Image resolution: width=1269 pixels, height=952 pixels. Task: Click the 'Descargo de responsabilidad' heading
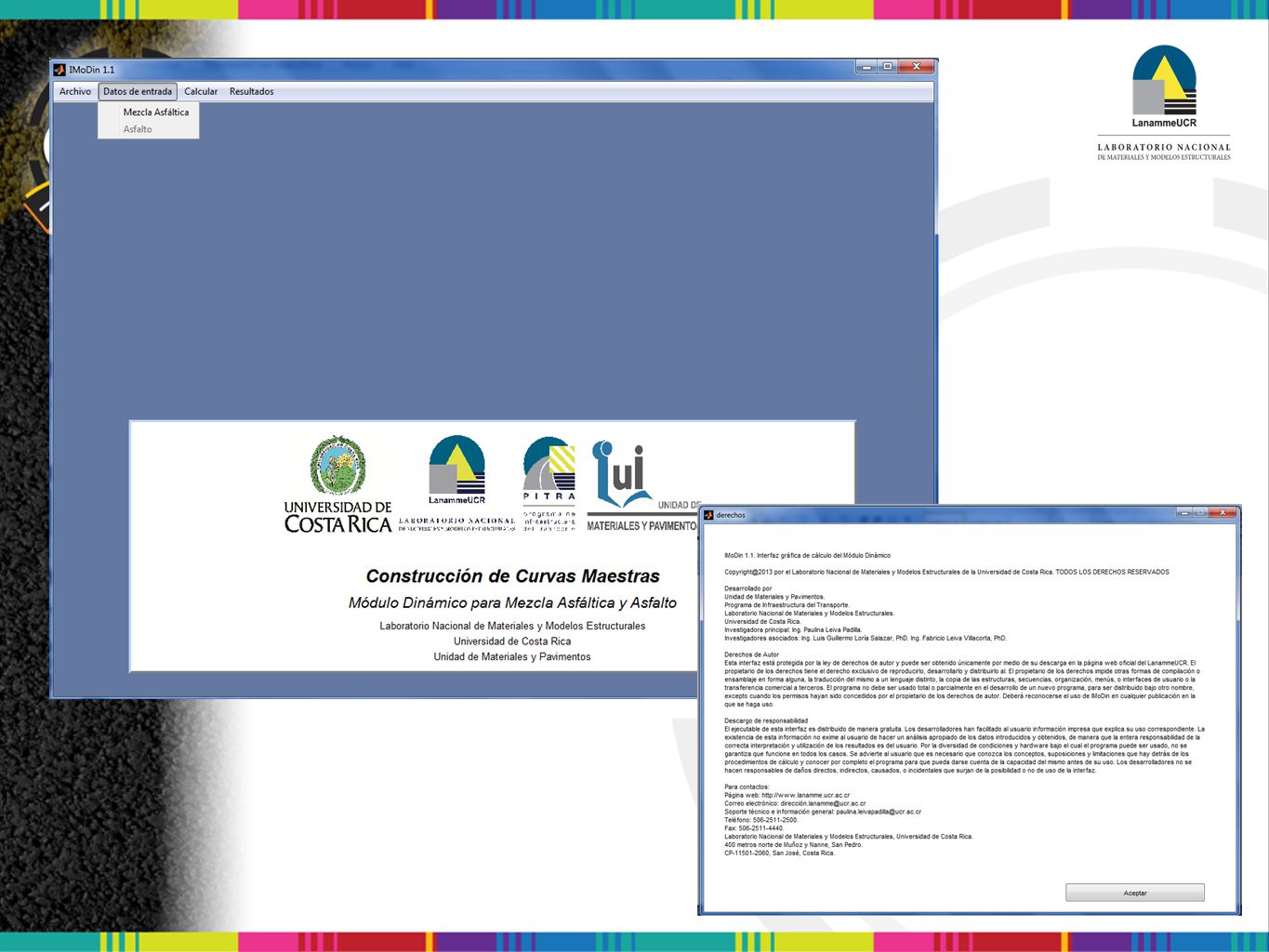pos(766,721)
